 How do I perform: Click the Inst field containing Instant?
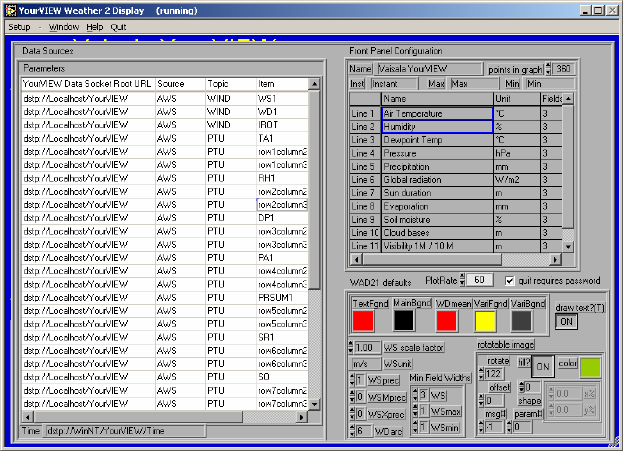(394, 84)
